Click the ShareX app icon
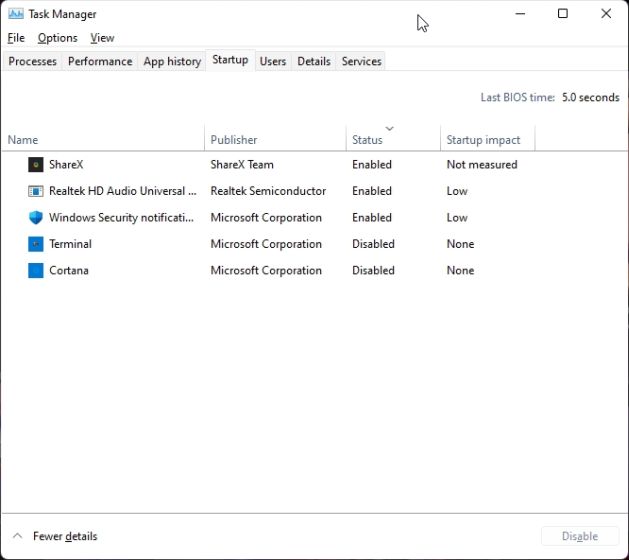 click(x=36, y=164)
